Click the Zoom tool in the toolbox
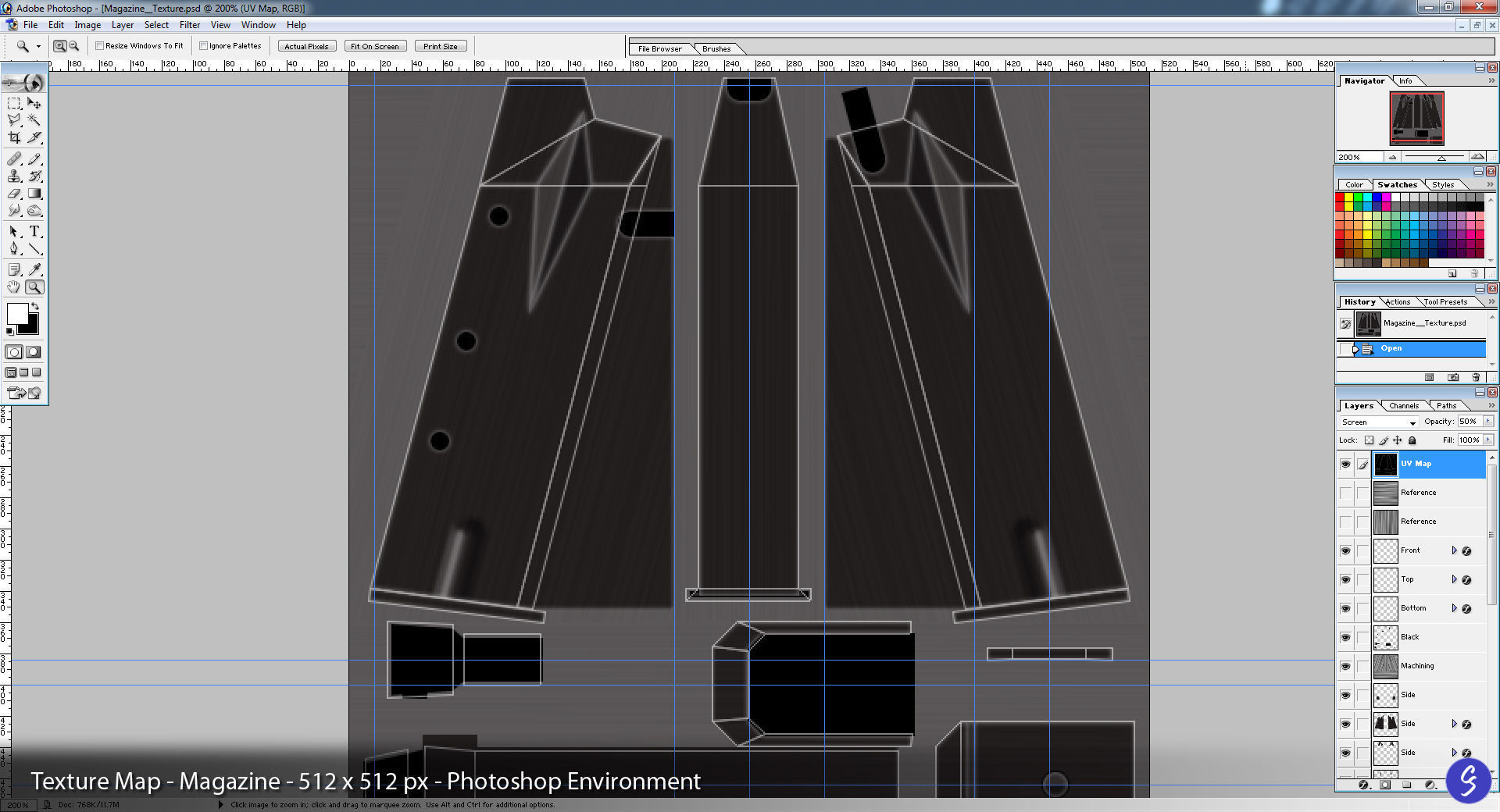Viewport: 1500px width, 812px height. click(x=34, y=287)
